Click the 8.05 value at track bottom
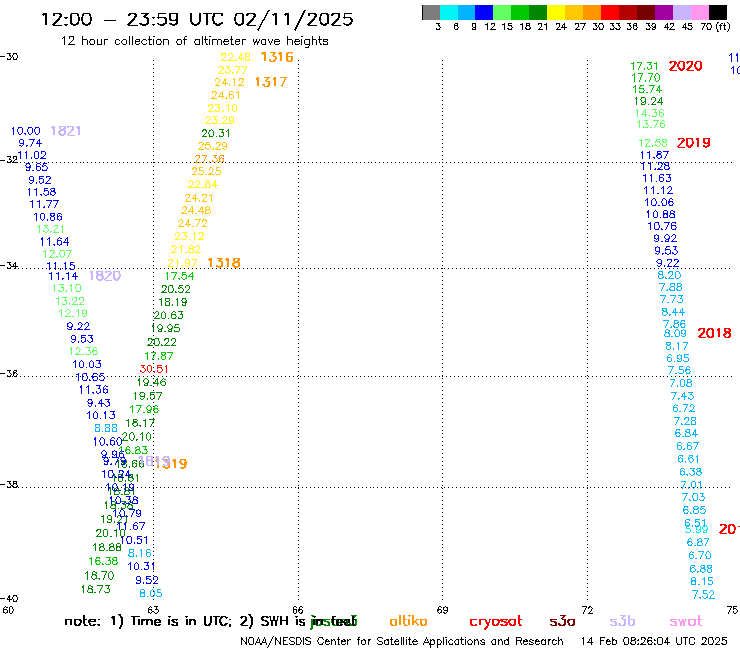This screenshot has width=740, height=650. click(151, 593)
